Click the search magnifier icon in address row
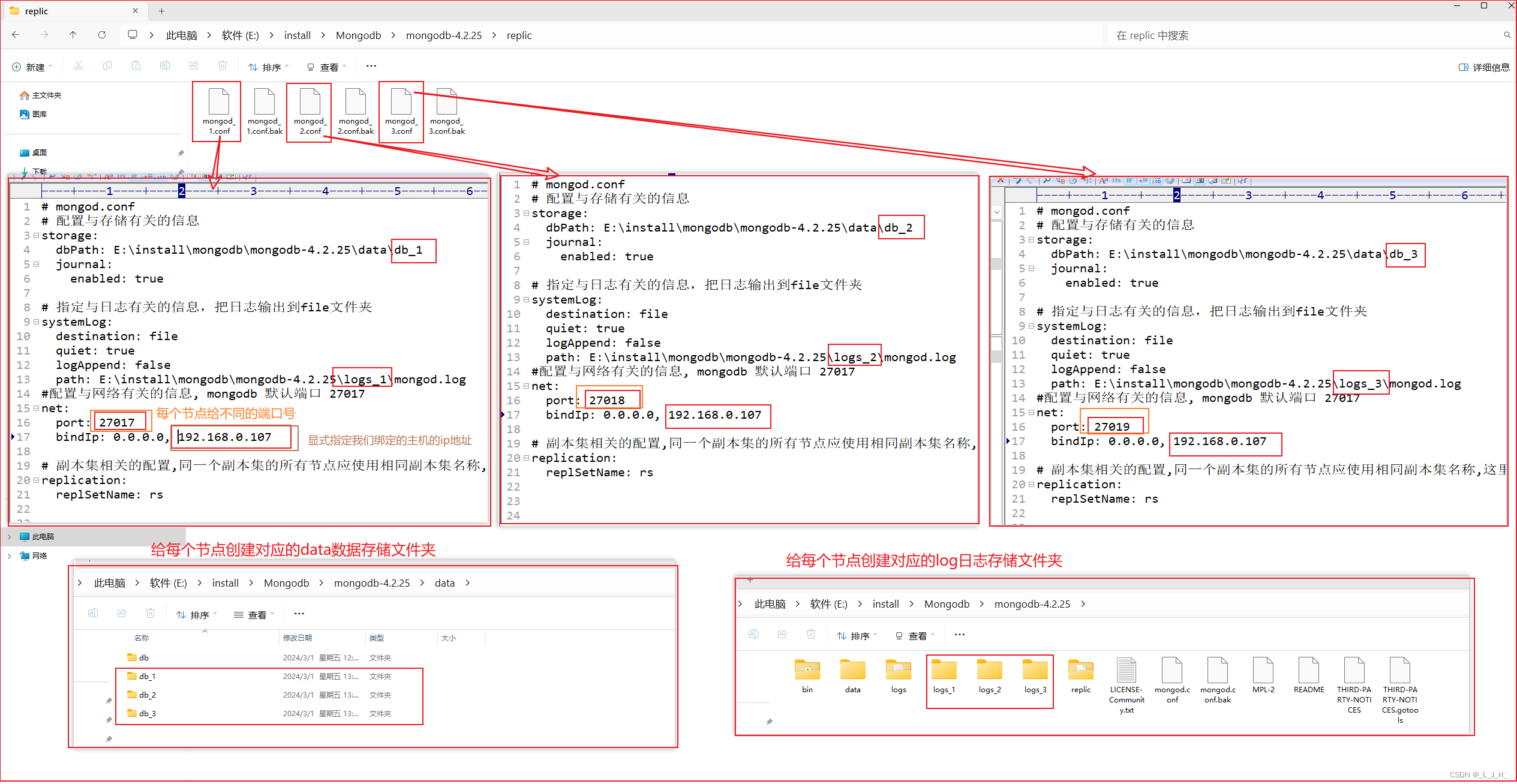Screen dimensions: 1517x784 [1507, 35]
